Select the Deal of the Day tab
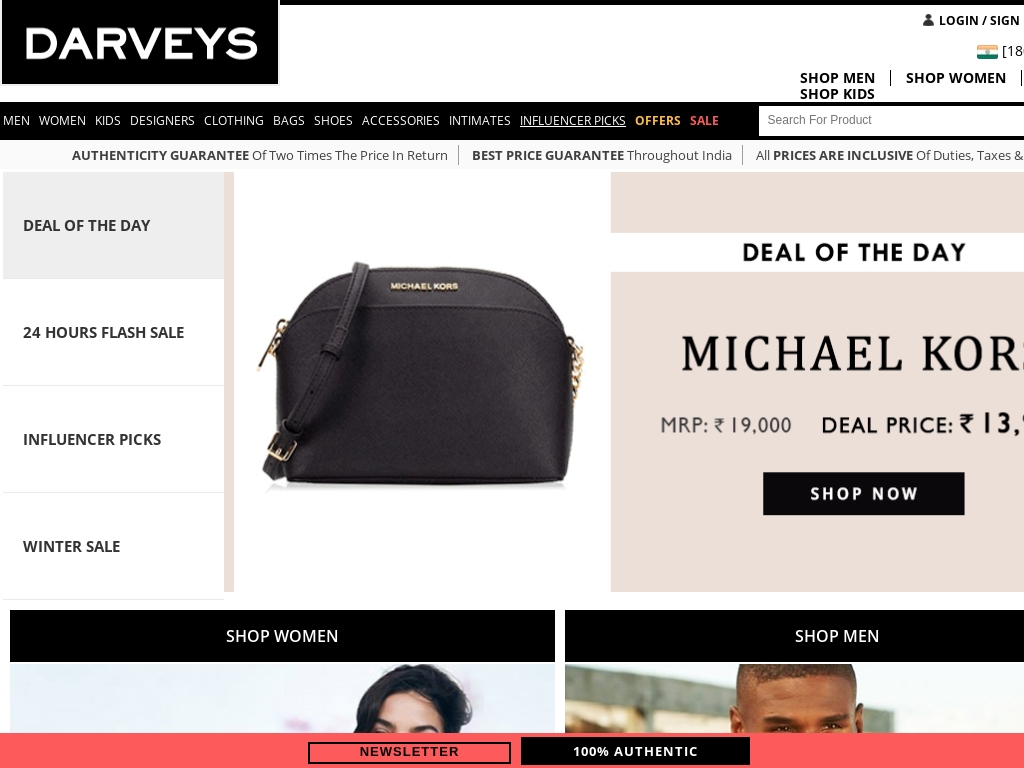Image resolution: width=1024 pixels, height=768 pixels. [x=114, y=225]
